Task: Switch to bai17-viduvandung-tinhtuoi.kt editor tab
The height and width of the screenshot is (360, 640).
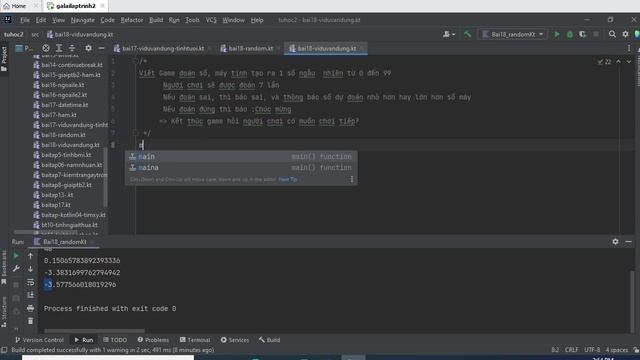Action: click(x=163, y=48)
